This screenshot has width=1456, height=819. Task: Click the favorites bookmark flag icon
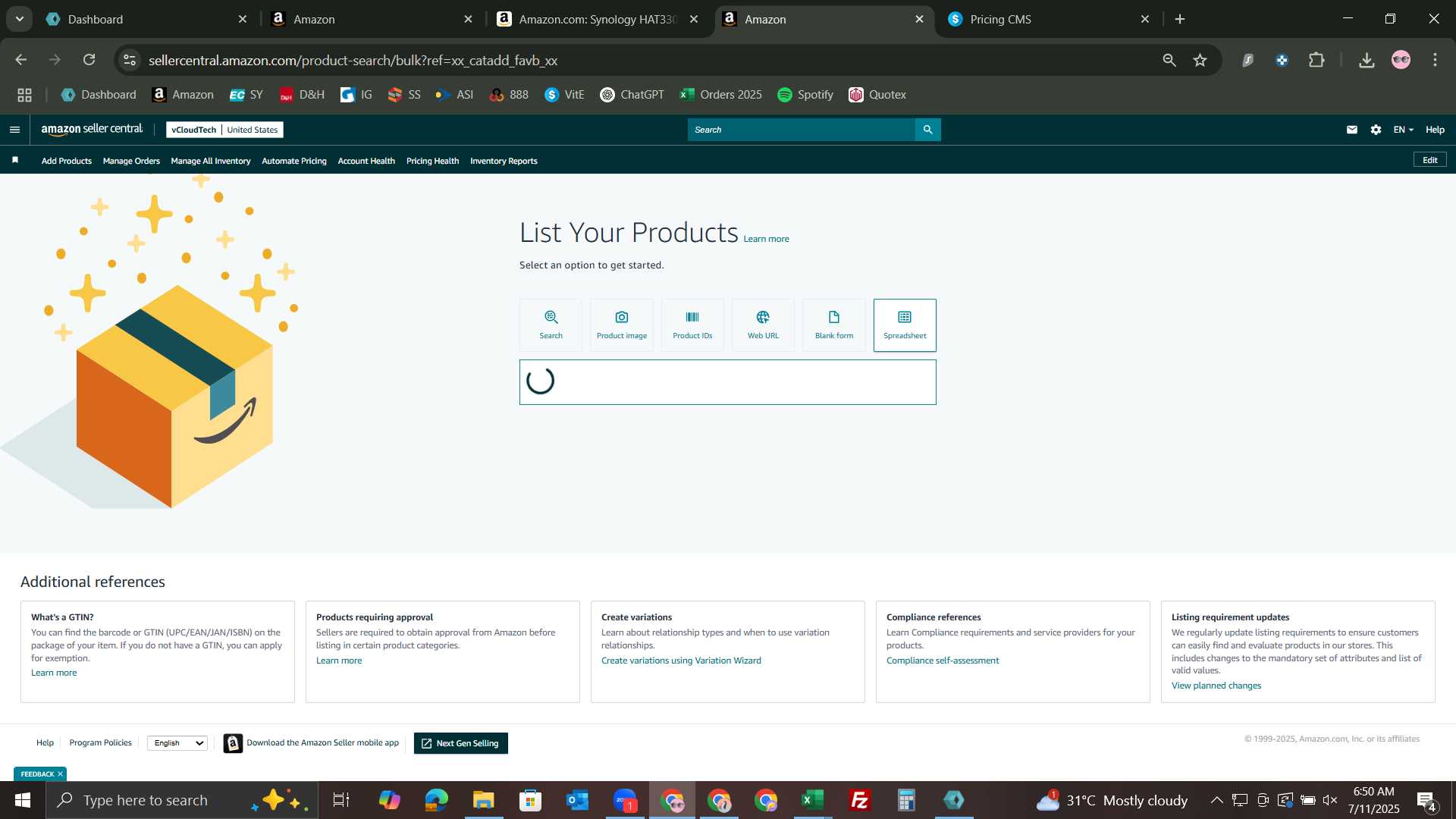(x=15, y=160)
